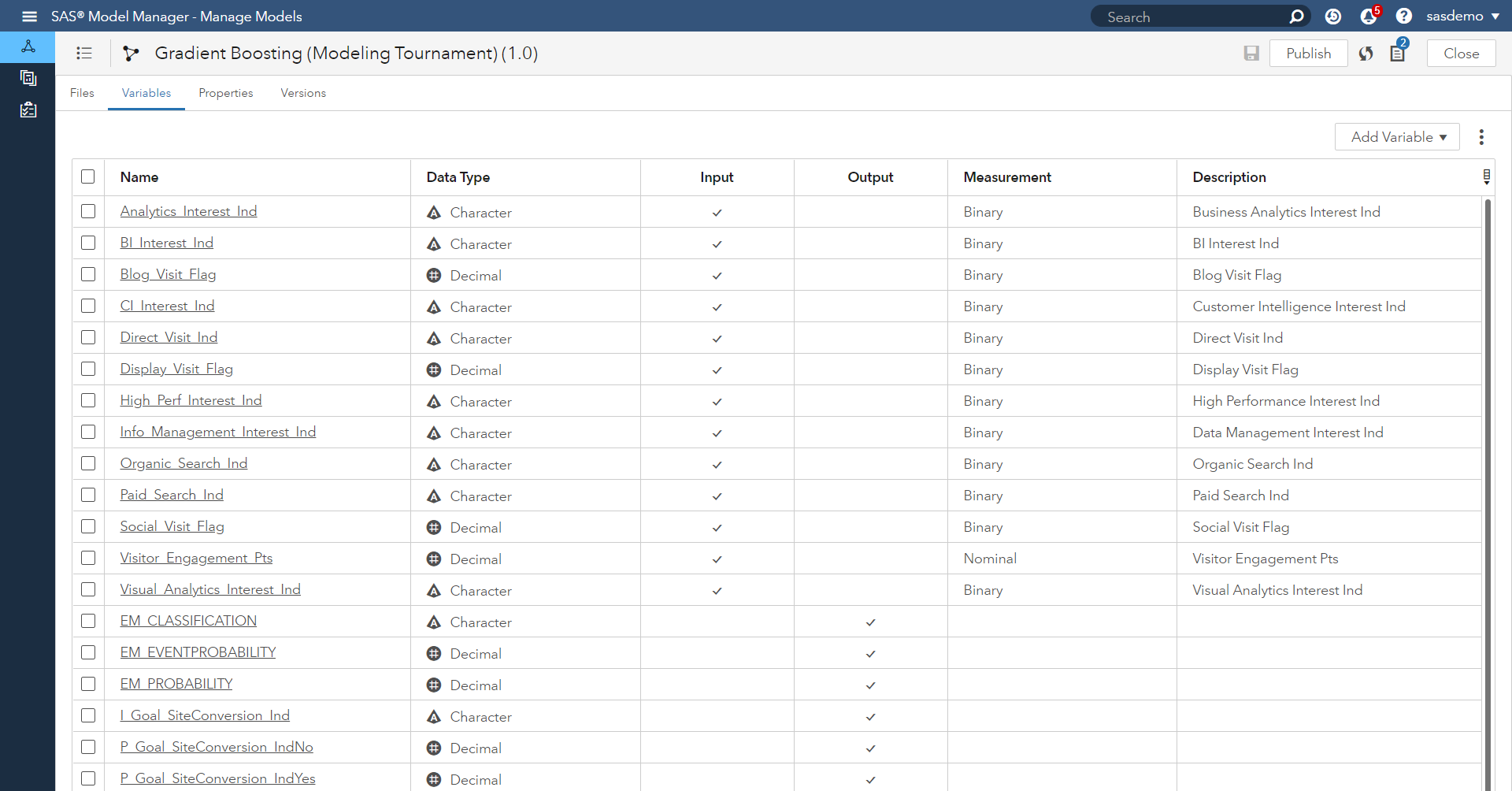Open the search magnifier in the top bar
This screenshot has height=791, width=1512.
[x=1298, y=16]
